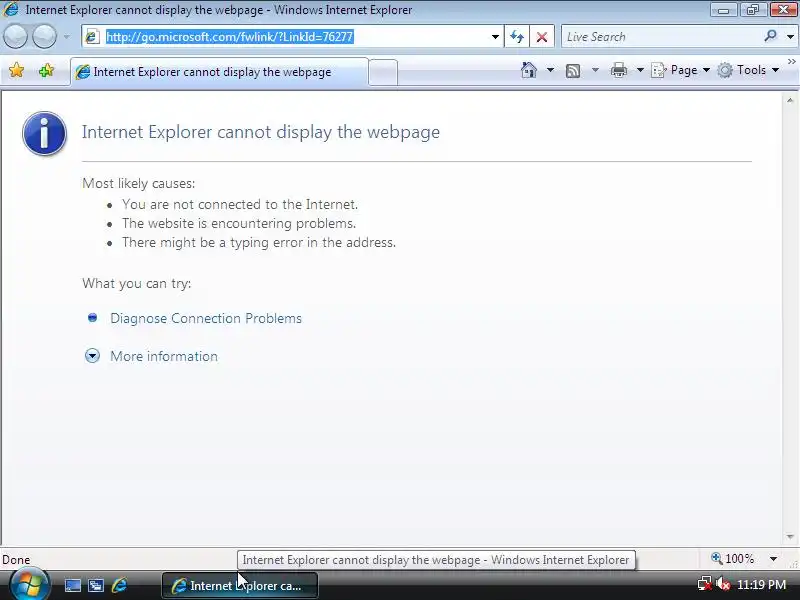Click inside the Live Search box
This screenshot has height=600, width=800.
coord(661,37)
